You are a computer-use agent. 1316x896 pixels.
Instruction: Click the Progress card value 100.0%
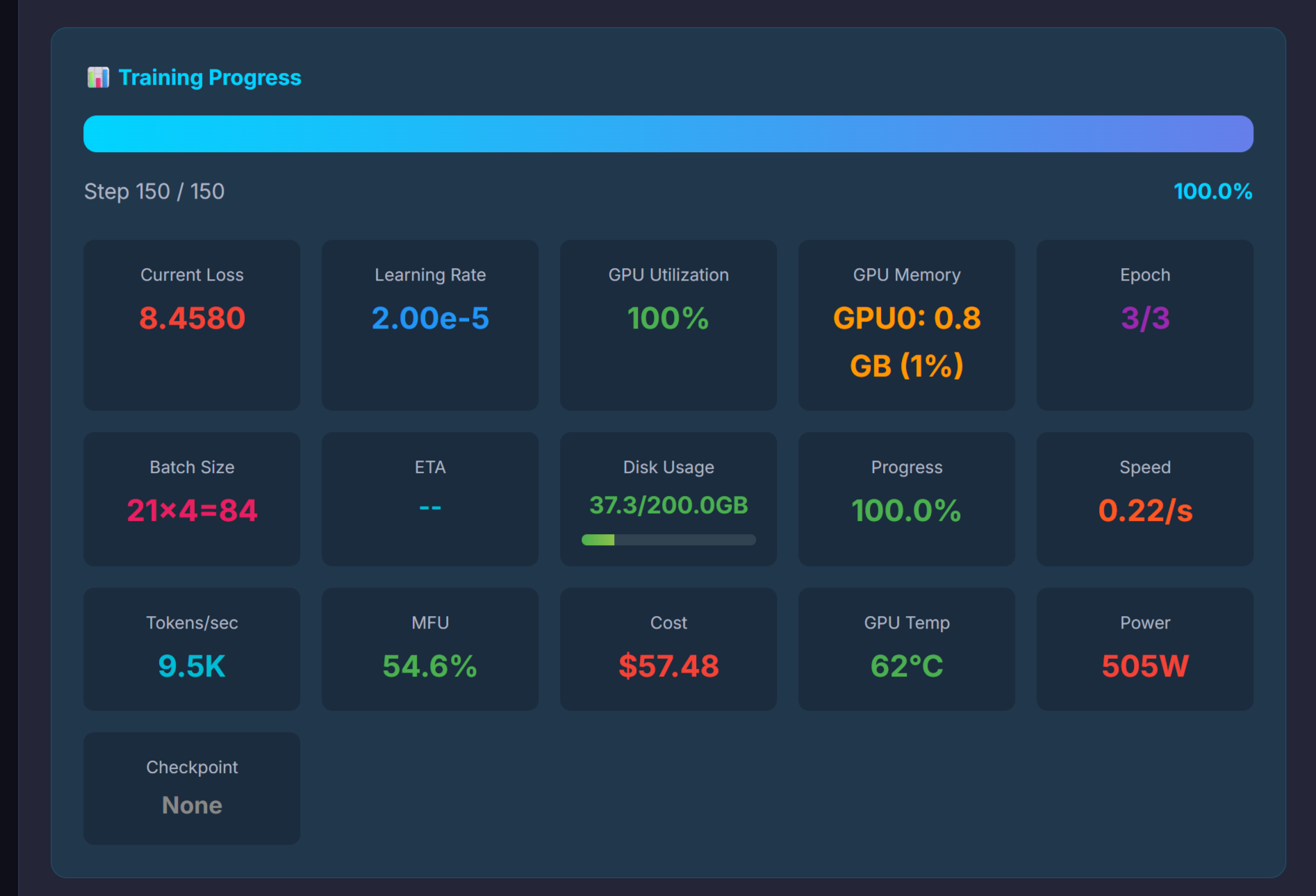pyautogui.click(x=907, y=511)
